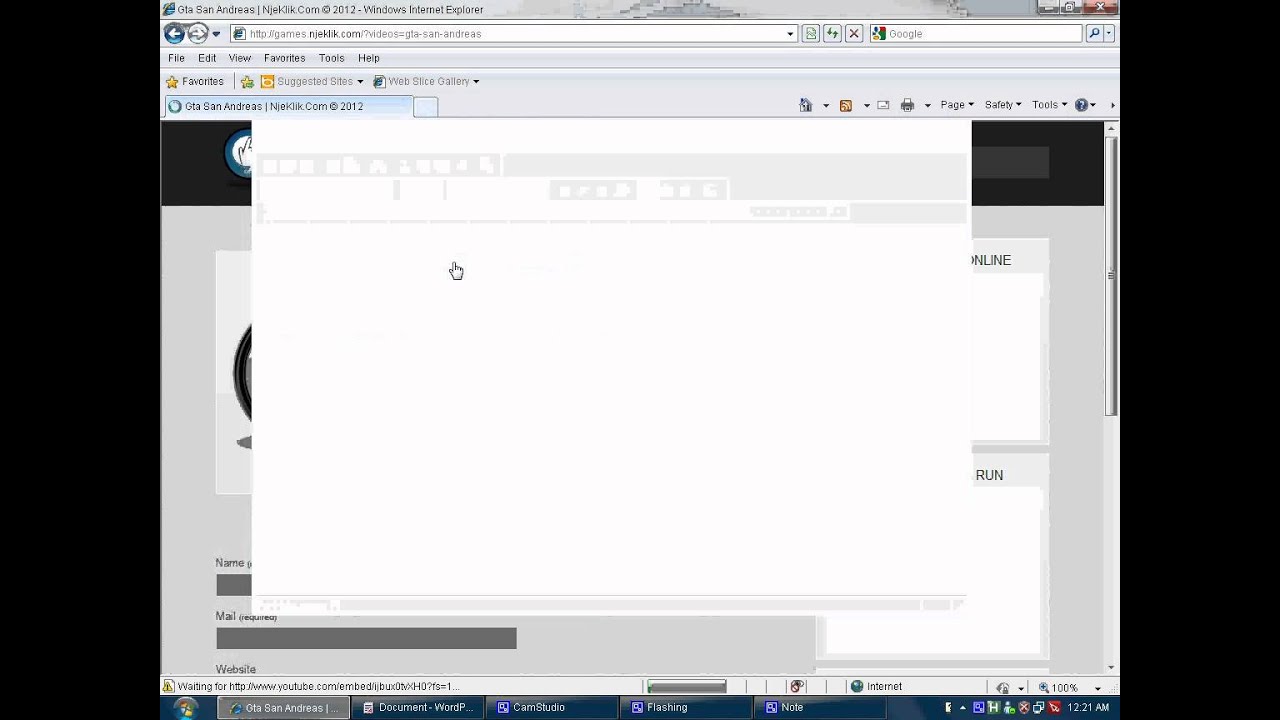The width and height of the screenshot is (1280, 720).
Task: Click the status bar warning icon
Action: (x=169, y=687)
